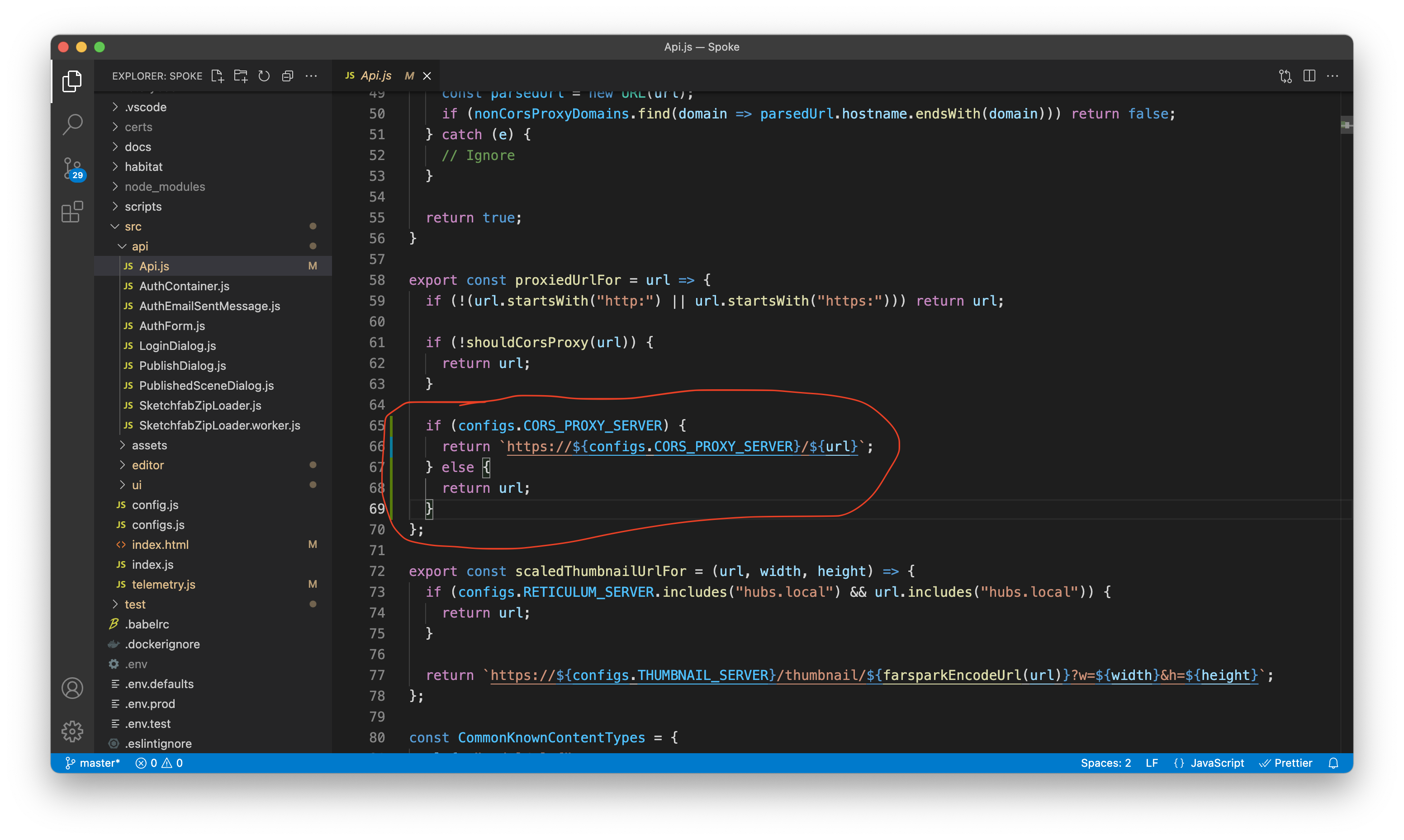
Task: Open the Extensions view
Action: (72, 212)
